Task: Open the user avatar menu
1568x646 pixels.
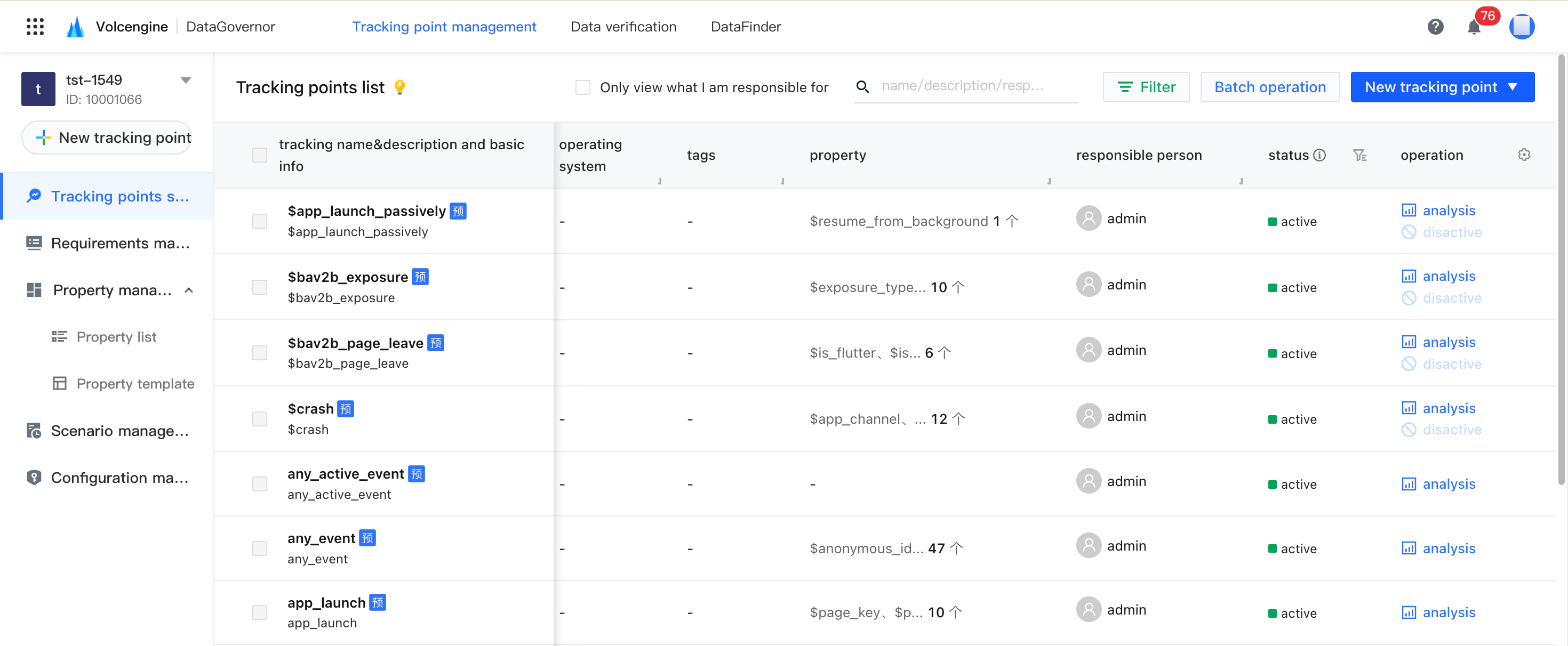Action: (1522, 27)
